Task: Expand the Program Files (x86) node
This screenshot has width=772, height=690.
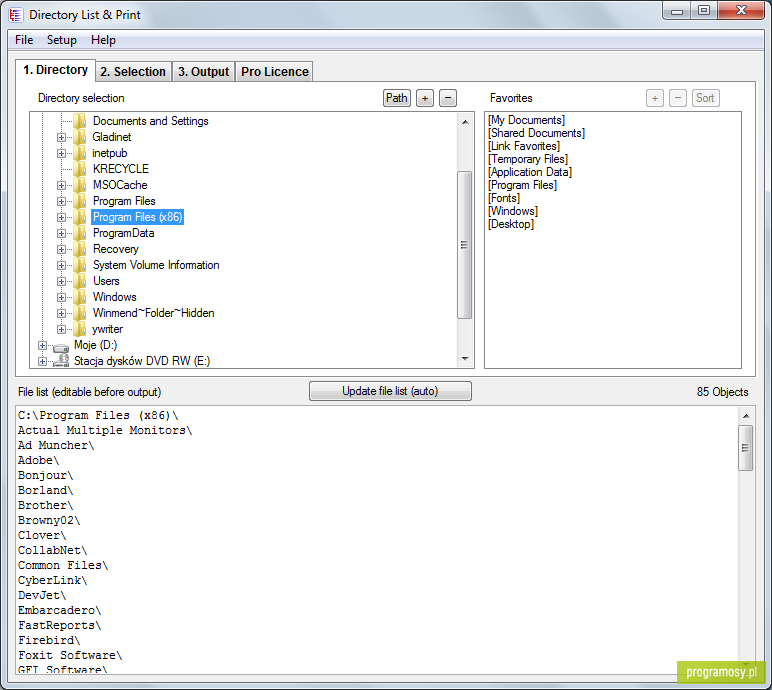Action: pyautogui.click(x=61, y=217)
